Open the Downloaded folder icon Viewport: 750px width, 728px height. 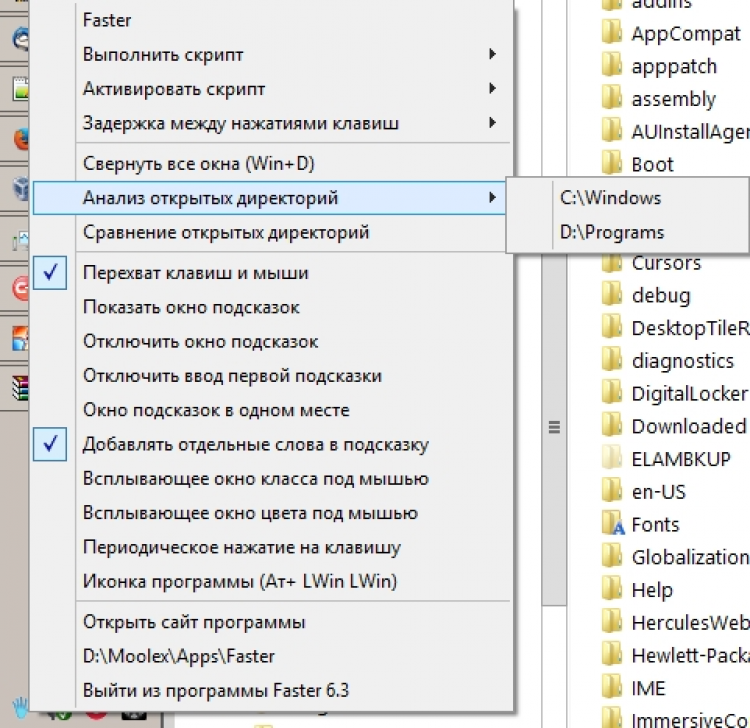(612, 426)
